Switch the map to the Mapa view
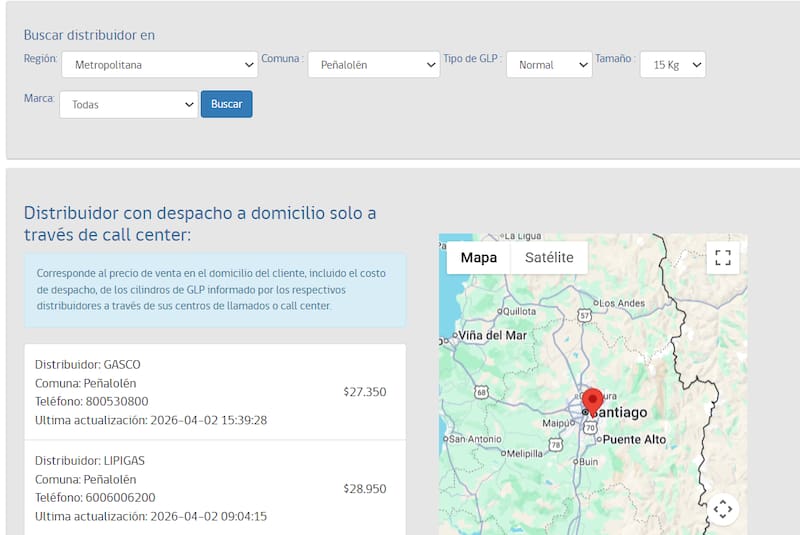Screen dimensions: 800x535 [x=479, y=258]
